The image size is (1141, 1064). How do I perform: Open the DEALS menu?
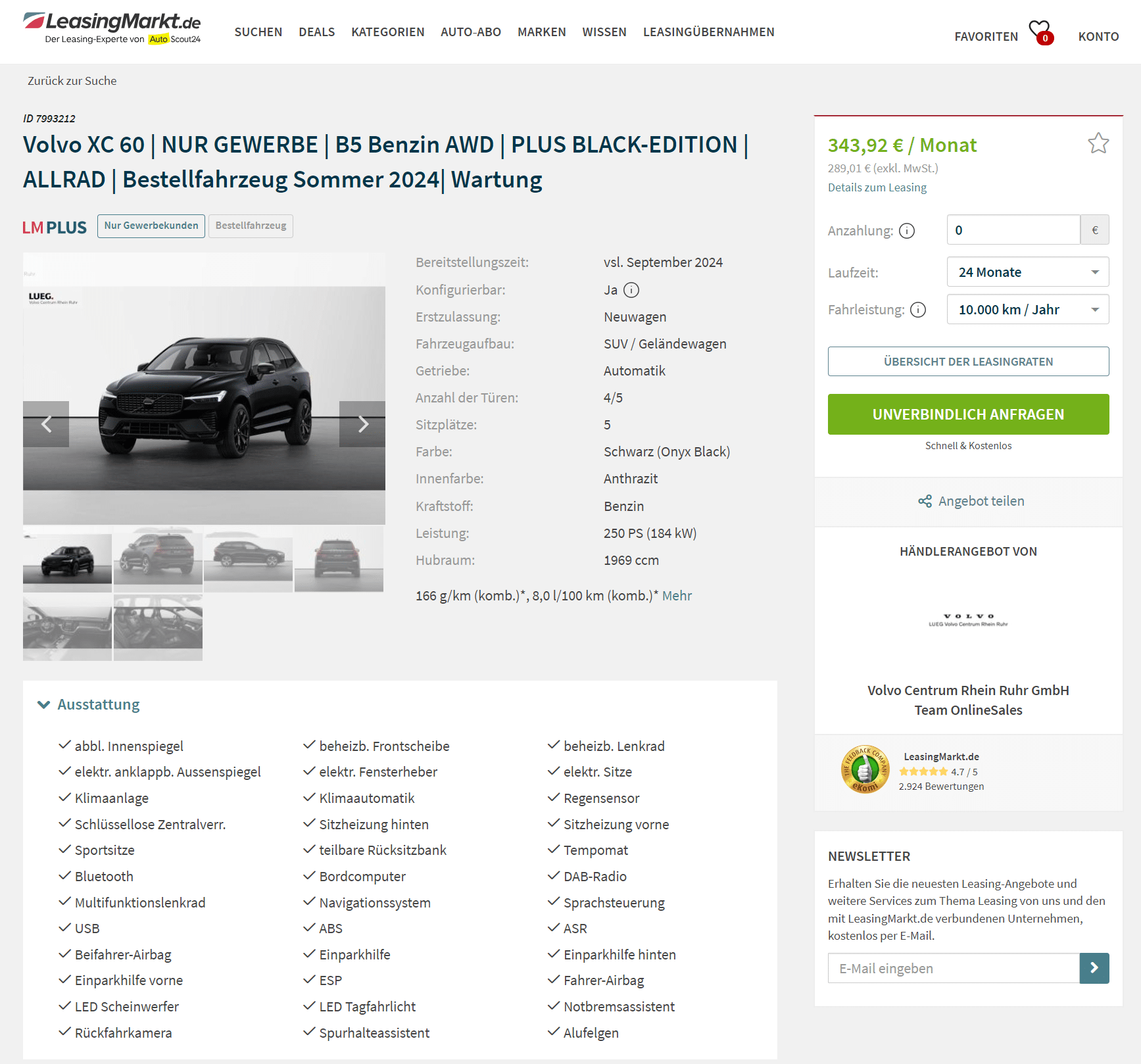(x=317, y=32)
